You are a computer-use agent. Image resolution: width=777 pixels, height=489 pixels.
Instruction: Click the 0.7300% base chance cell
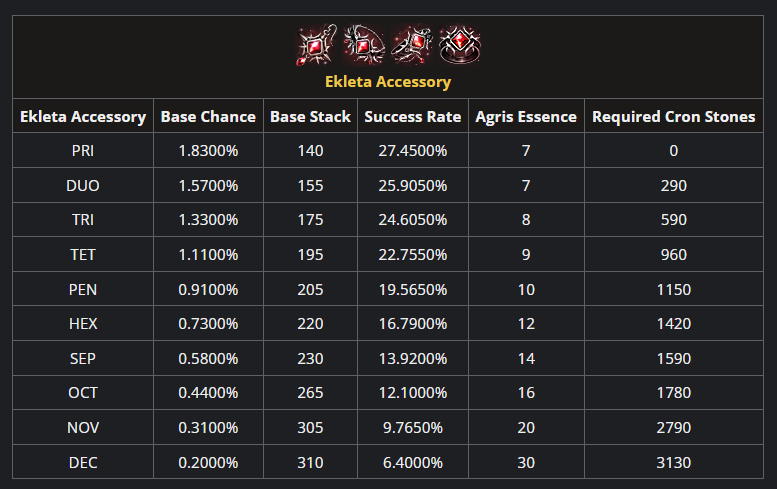click(x=208, y=324)
